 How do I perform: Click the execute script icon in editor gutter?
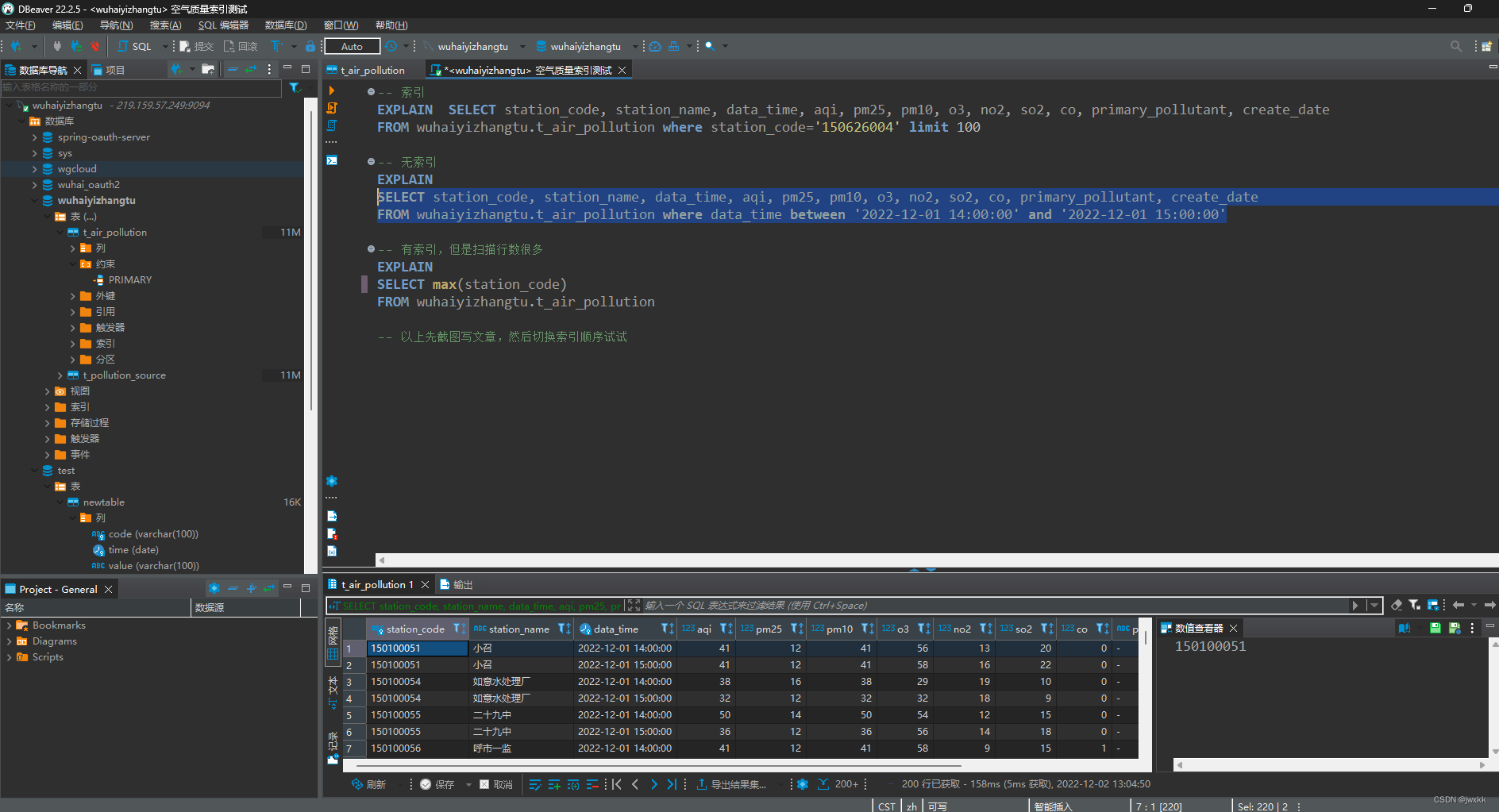(332, 108)
